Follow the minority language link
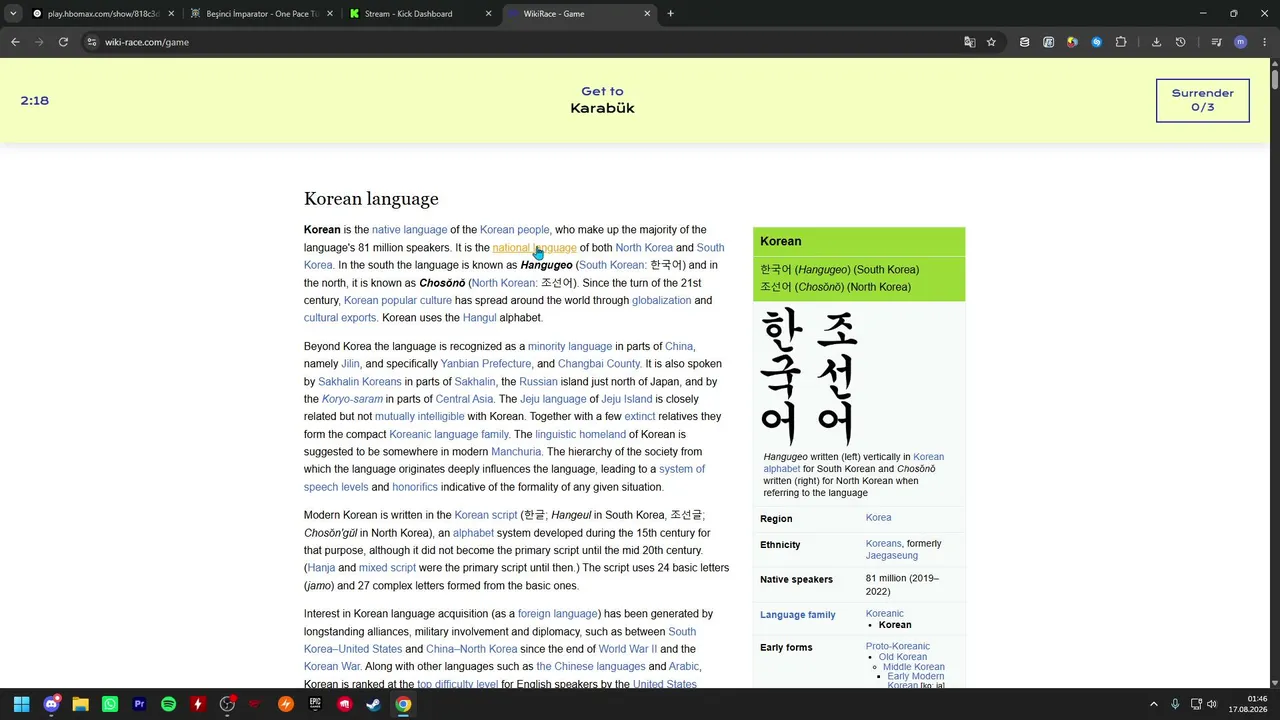 (x=570, y=346)
